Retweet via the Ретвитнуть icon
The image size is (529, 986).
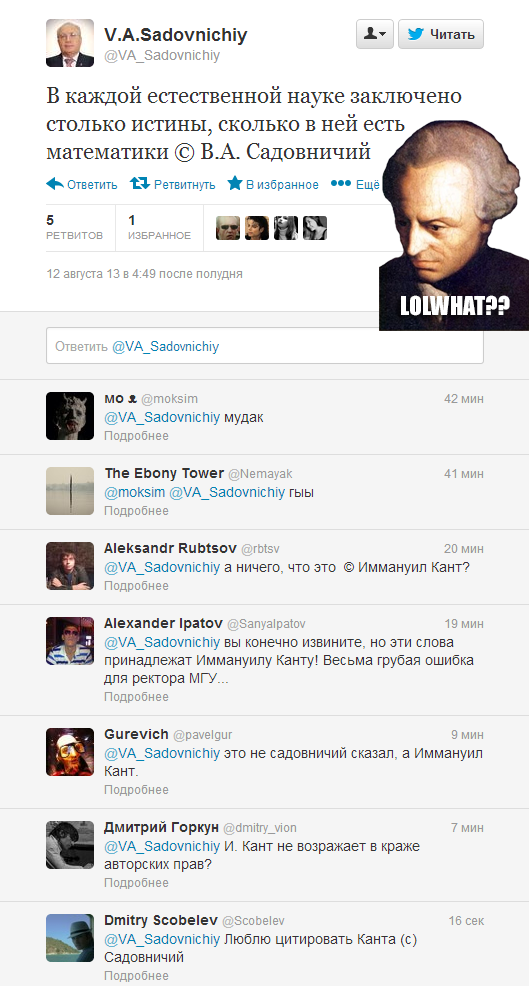point(140,184)
